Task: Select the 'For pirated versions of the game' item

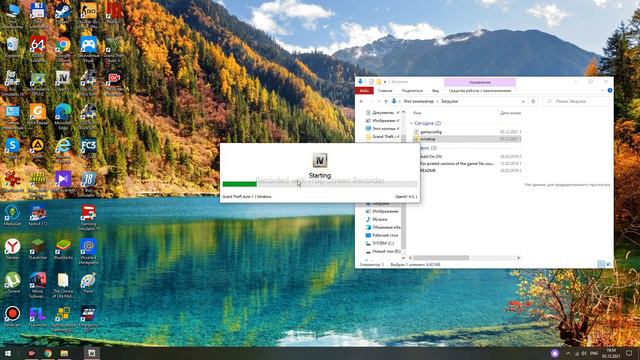Action: click(458, 163)
